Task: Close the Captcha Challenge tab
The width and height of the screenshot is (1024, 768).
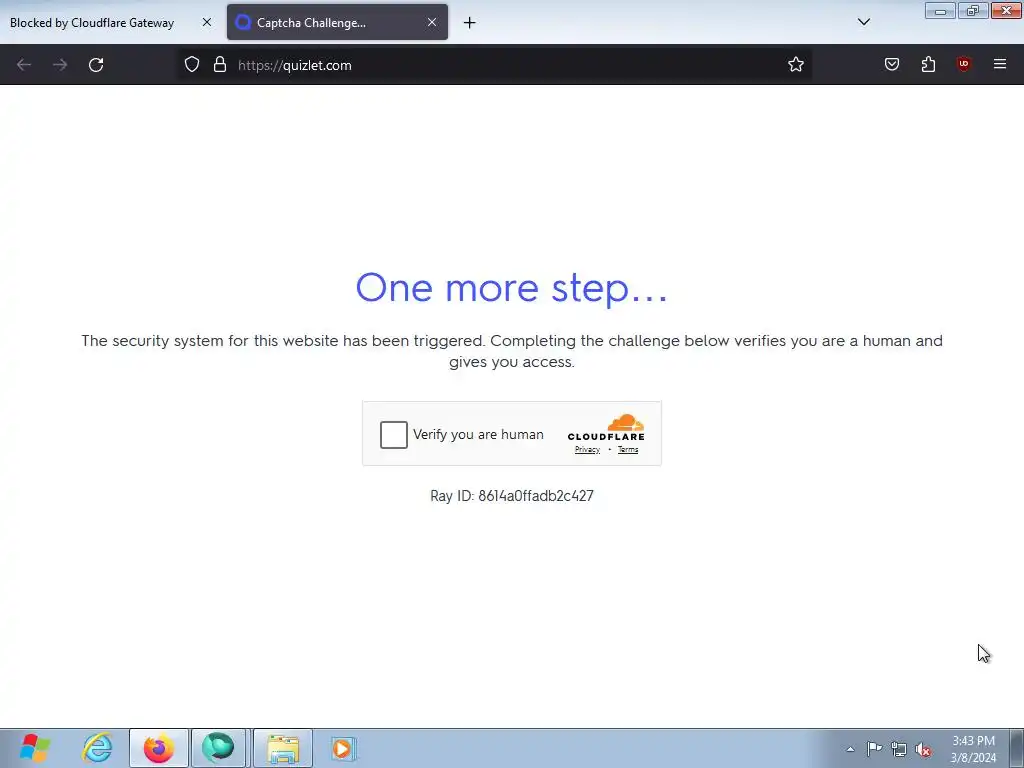Action: [x=432, y=22]
